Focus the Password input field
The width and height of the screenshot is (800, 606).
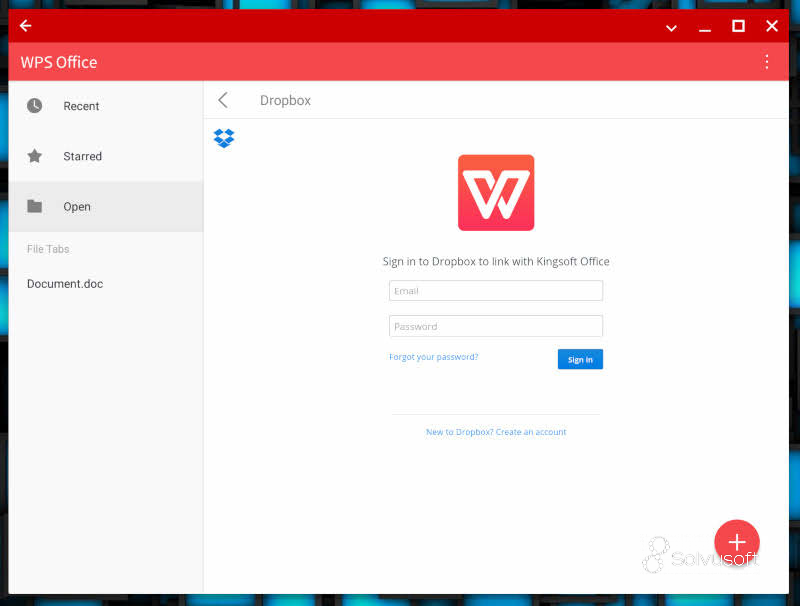(496, 326)
